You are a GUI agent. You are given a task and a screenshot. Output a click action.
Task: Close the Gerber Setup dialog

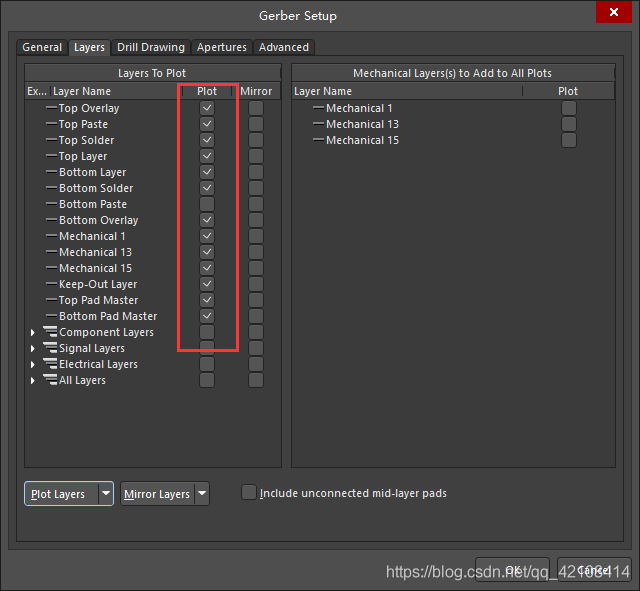point(613,12)
